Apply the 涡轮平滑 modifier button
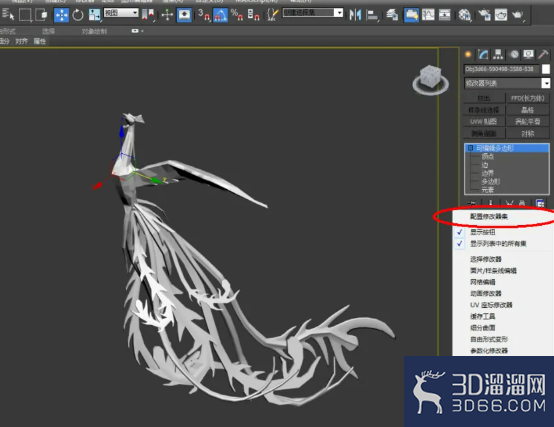The width and height of the screenshot is (554, 427). pos(528,121)
